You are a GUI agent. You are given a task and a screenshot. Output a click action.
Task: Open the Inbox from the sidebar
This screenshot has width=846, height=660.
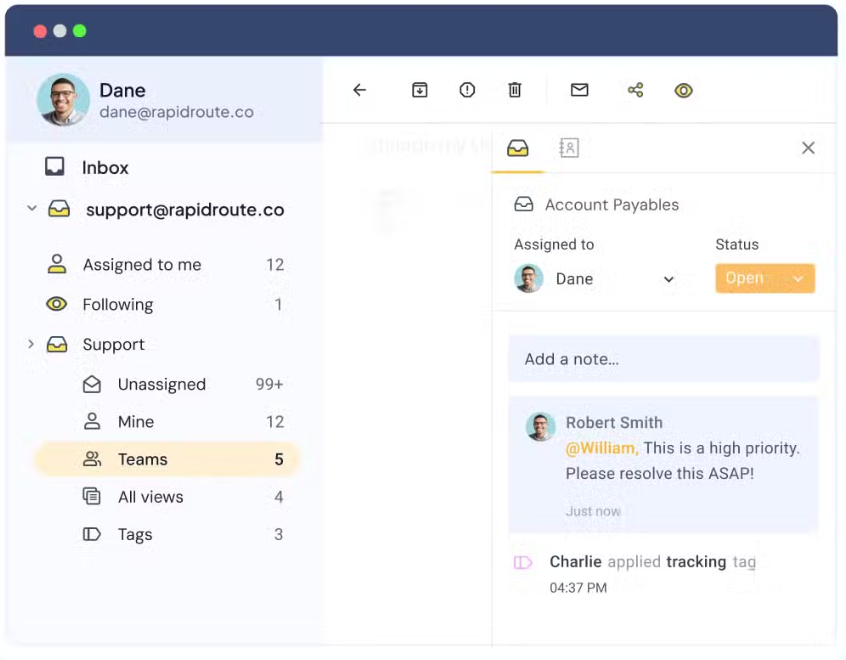tap(106, 167)
